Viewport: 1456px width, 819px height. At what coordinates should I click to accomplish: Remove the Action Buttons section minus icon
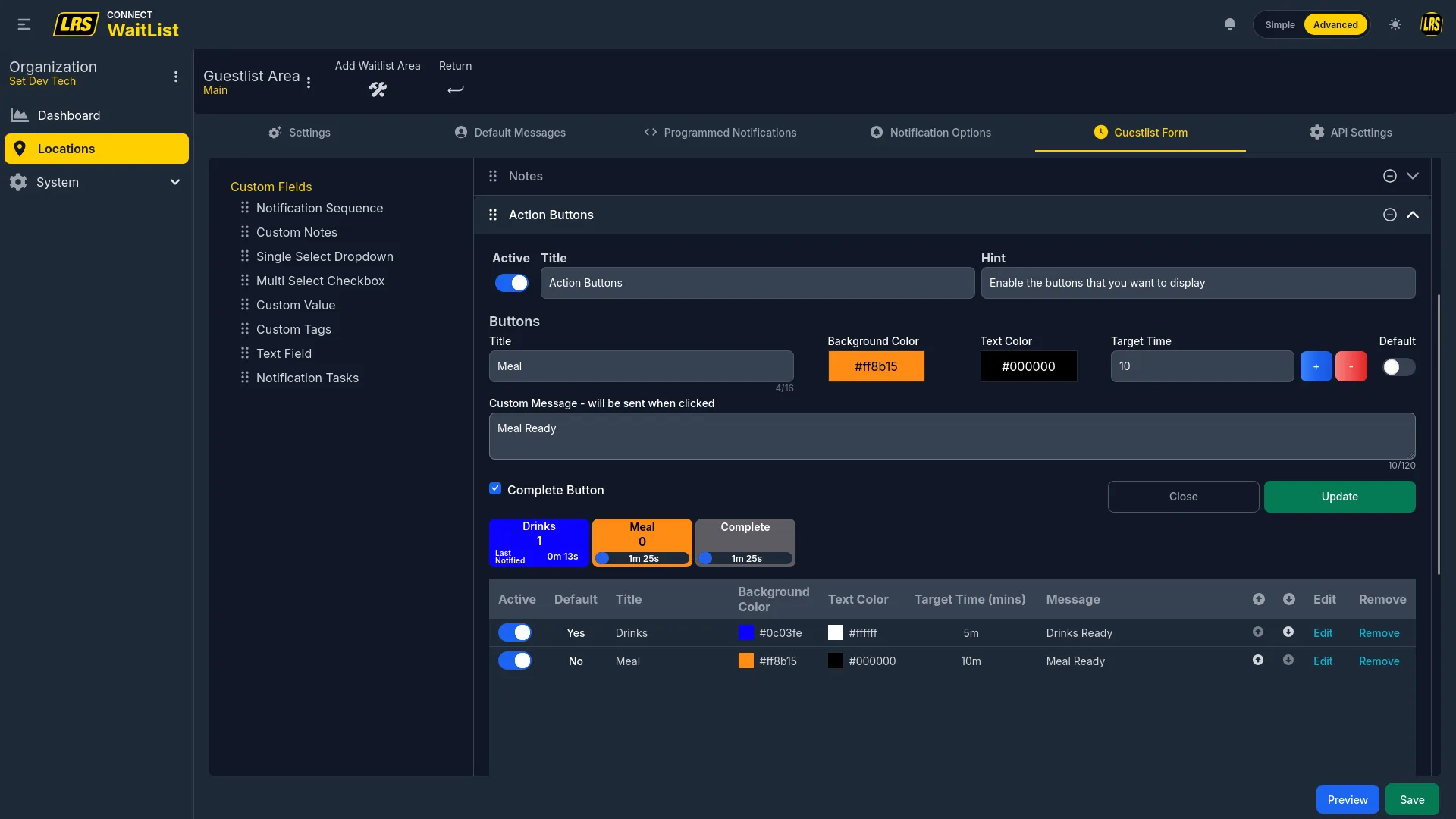click(x=1390, y=215)
